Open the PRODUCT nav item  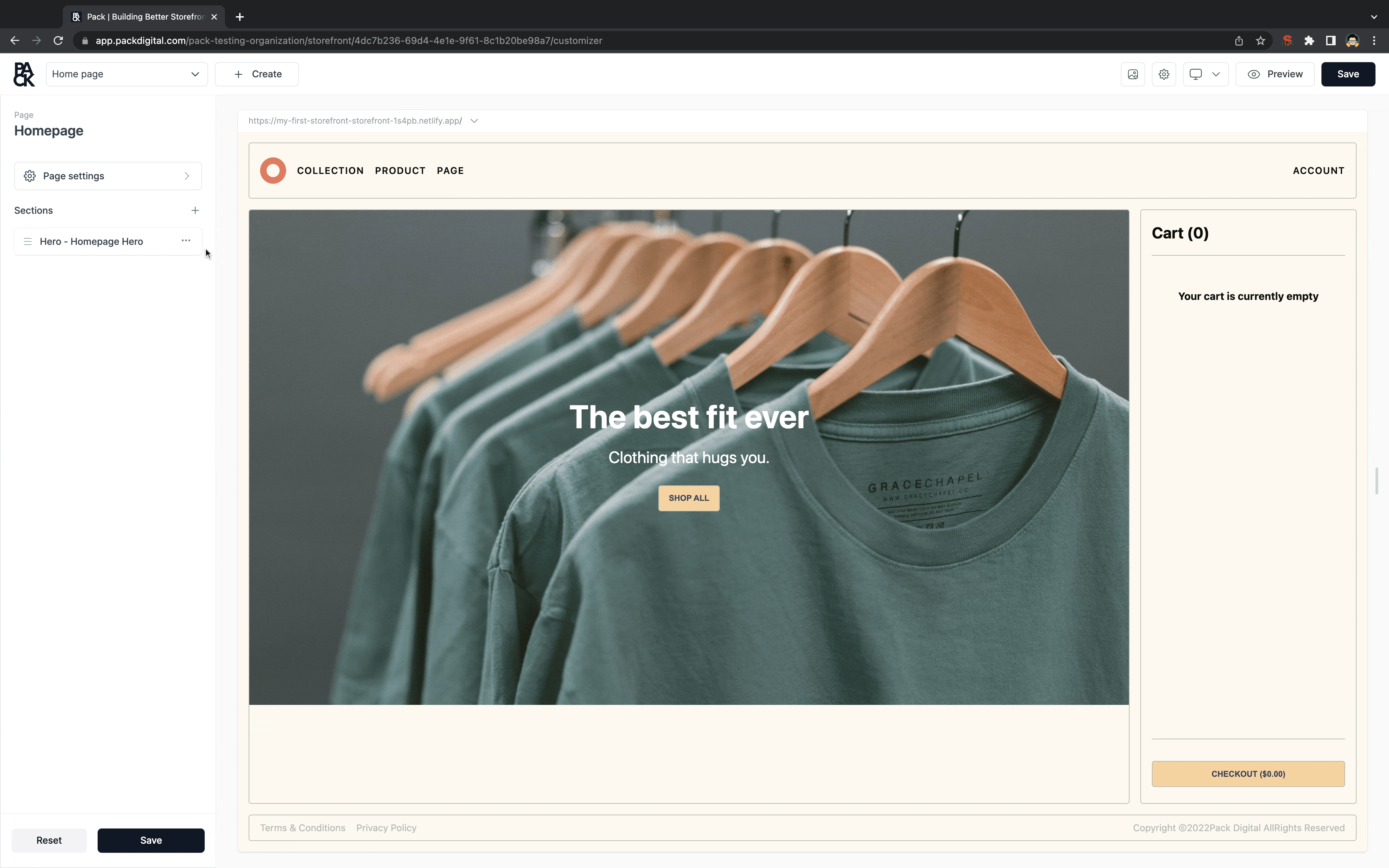click(400, 171)
